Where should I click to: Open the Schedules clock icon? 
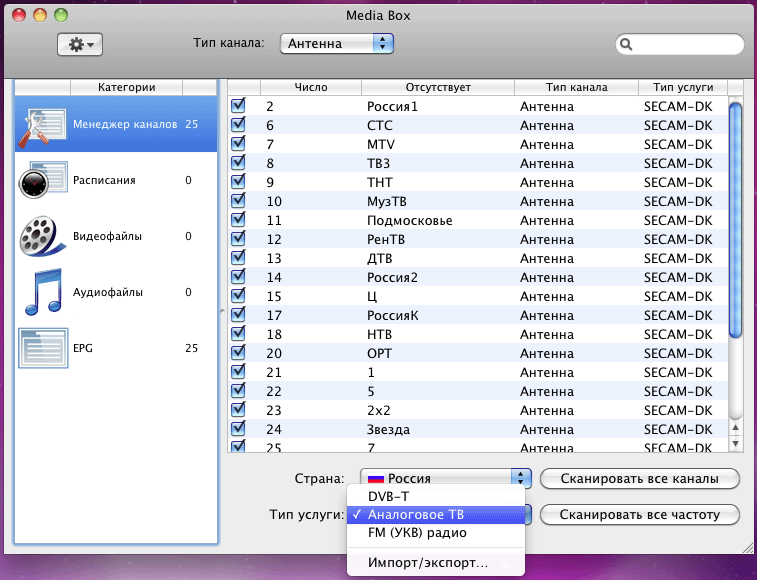point(42,181)
